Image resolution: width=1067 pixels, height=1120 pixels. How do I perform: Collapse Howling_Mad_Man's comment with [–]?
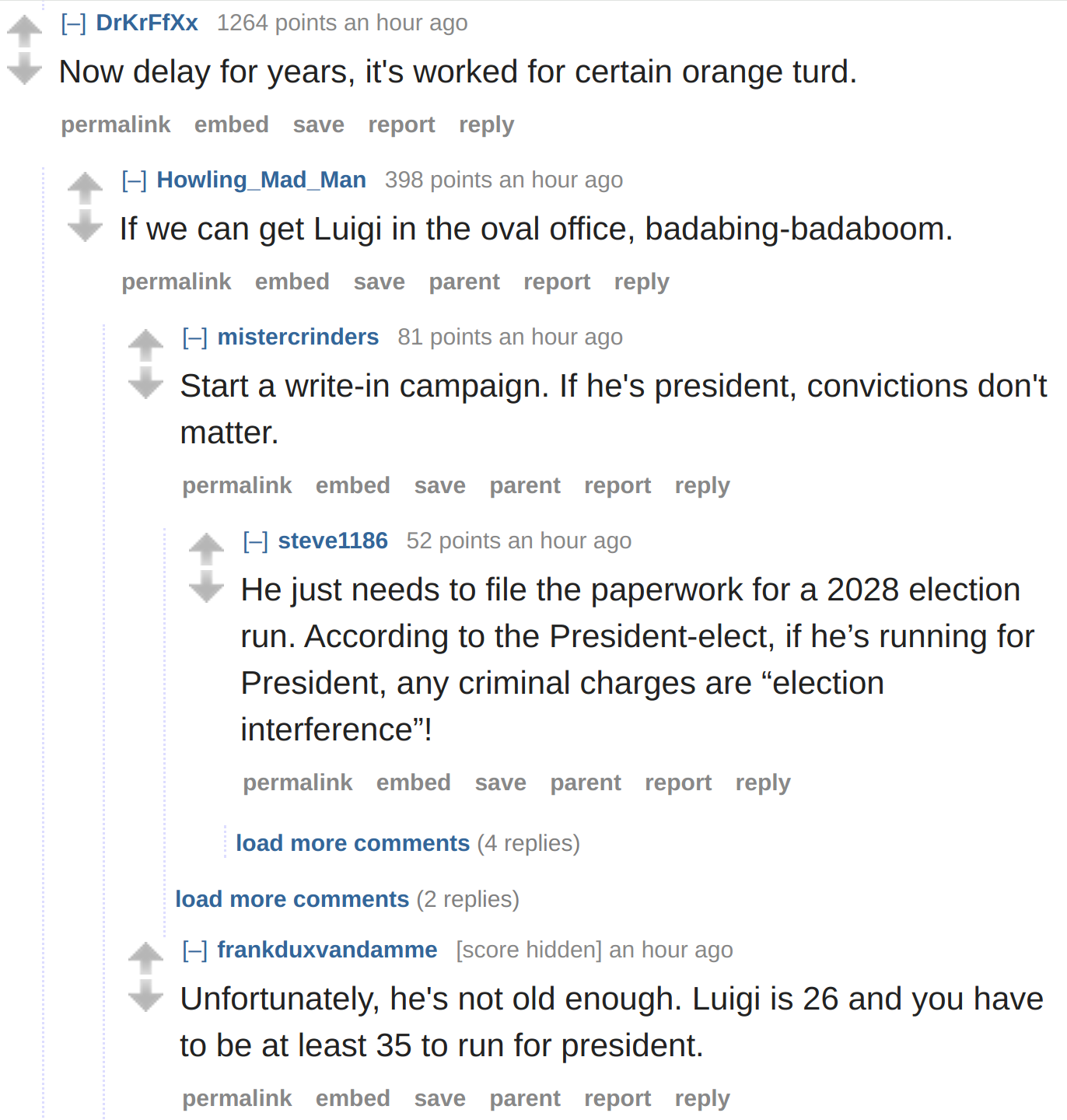click(x=135, y=180)
